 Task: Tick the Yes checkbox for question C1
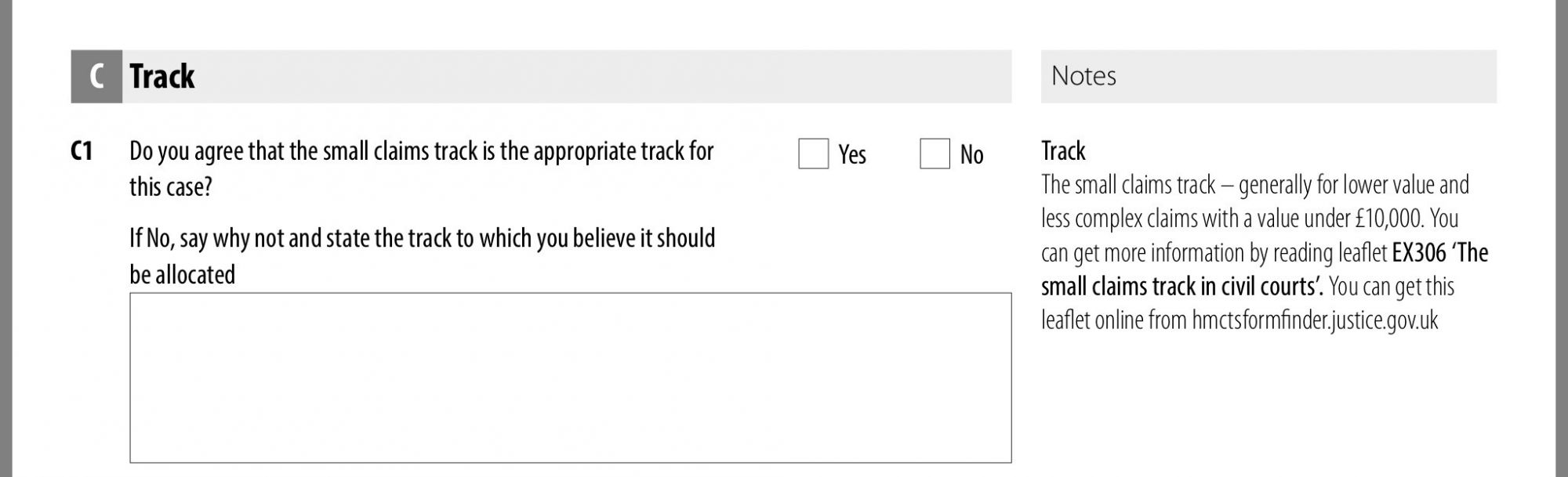tap(813, 154)
